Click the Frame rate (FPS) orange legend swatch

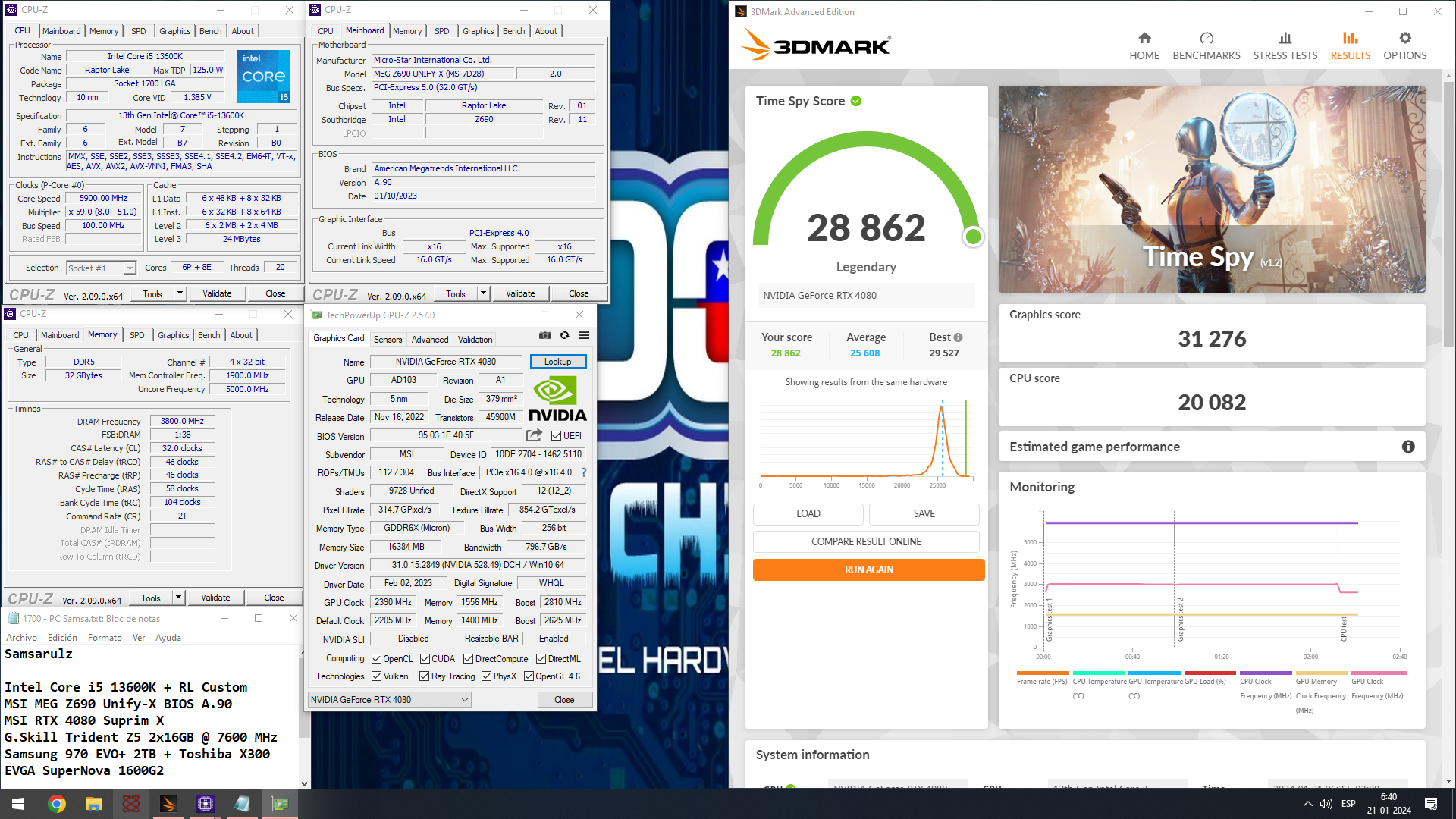tap(1042, 673)
